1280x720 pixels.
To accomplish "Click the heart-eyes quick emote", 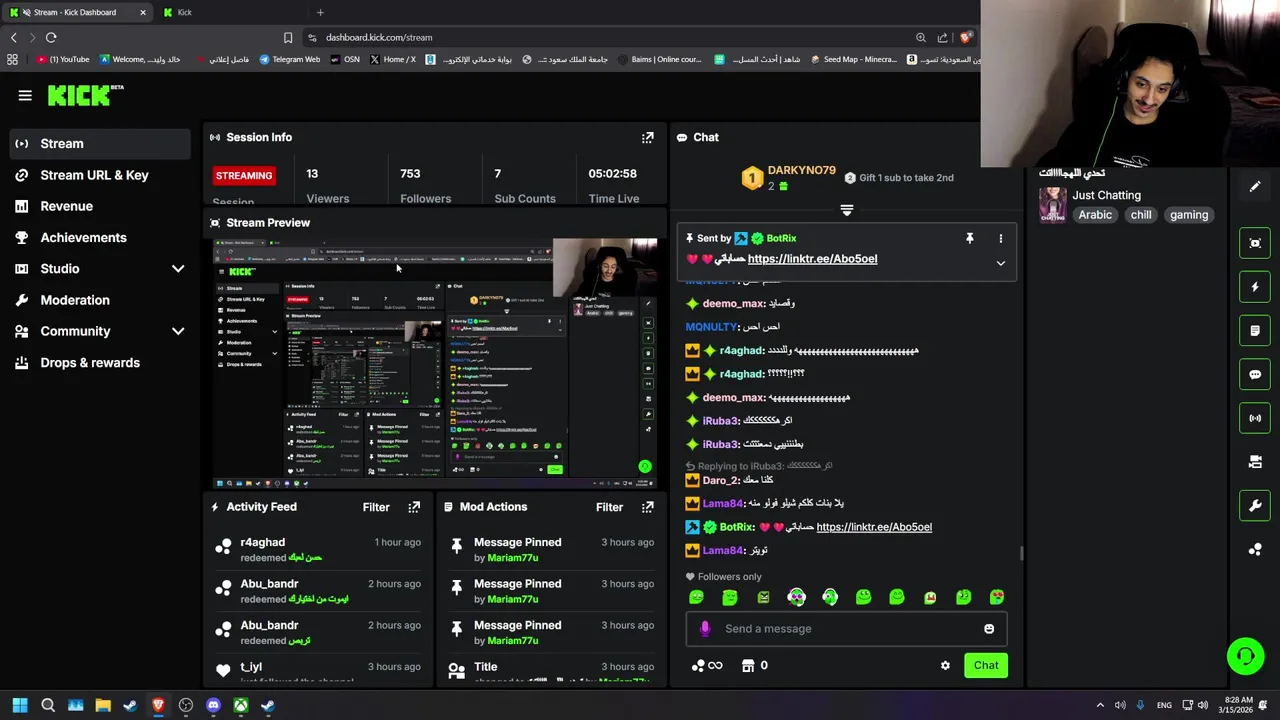I will [997, 597].
